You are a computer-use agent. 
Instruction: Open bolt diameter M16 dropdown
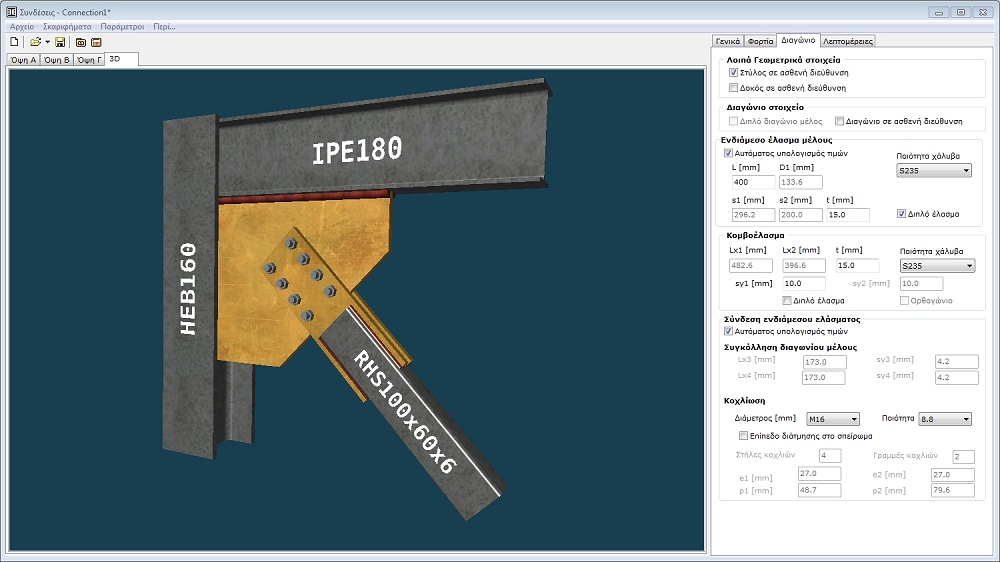(831, 419)
